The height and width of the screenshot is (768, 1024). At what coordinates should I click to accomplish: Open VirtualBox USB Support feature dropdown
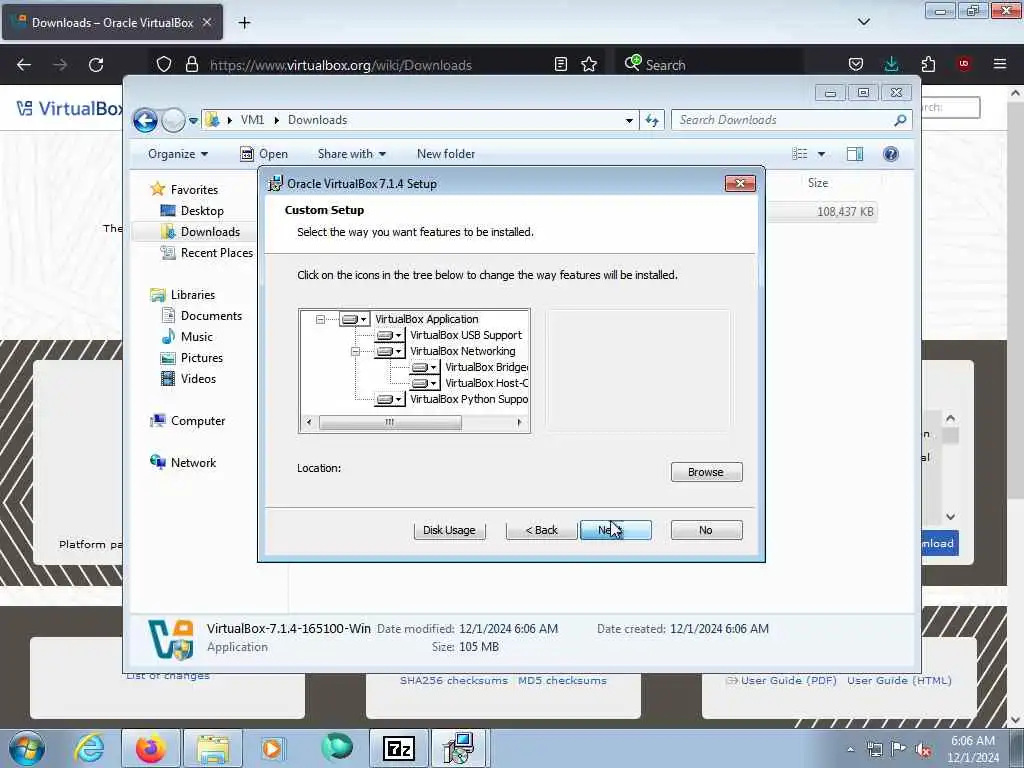pyautogui.click(x=390, y=335)
